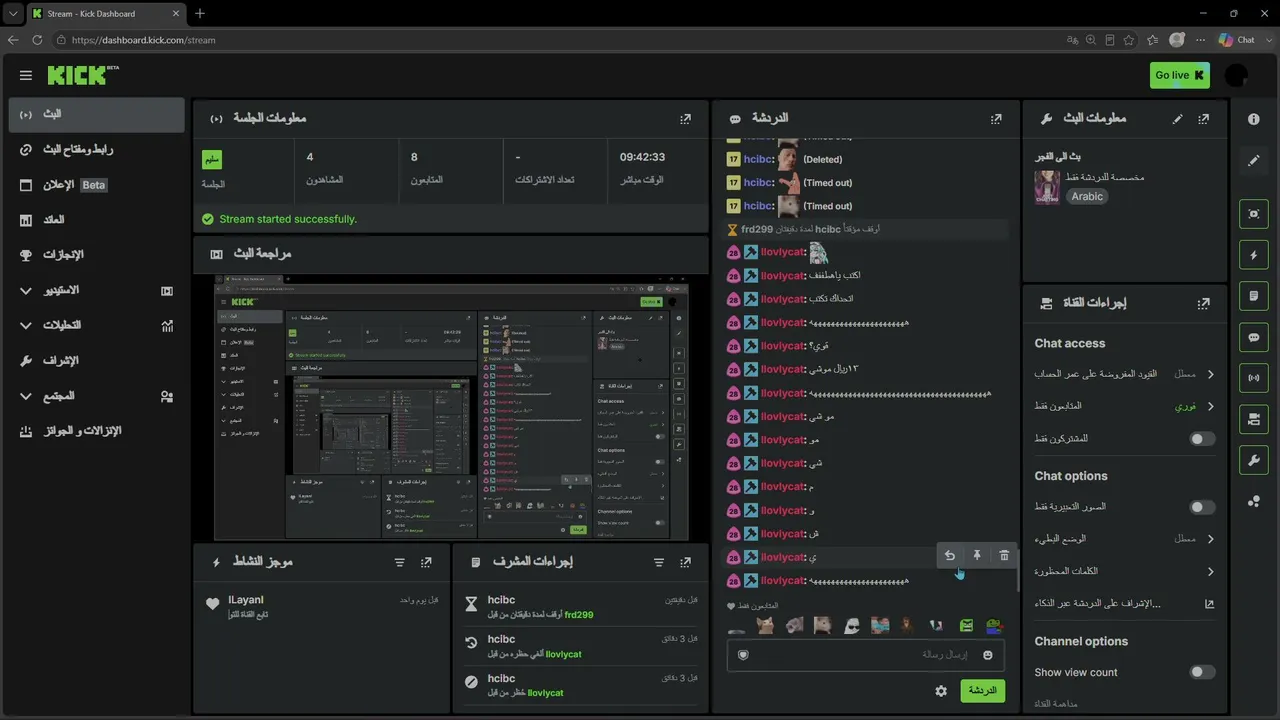Open chat settings gear beside الدردشة button
1280x720 pixels.
pyautogui.click(x=941, y=691)
